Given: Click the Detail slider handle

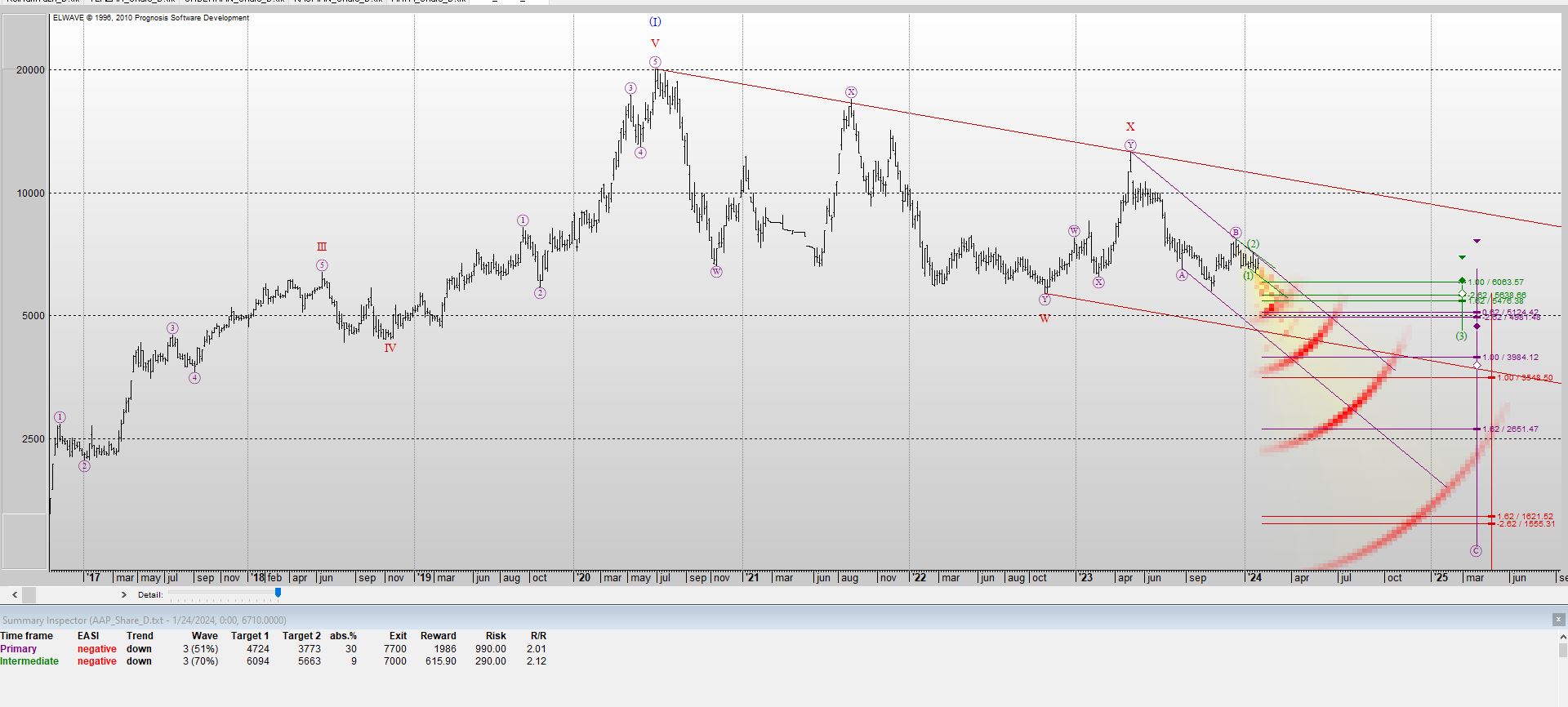Looking at the screenshot, I should coord(278,593).
